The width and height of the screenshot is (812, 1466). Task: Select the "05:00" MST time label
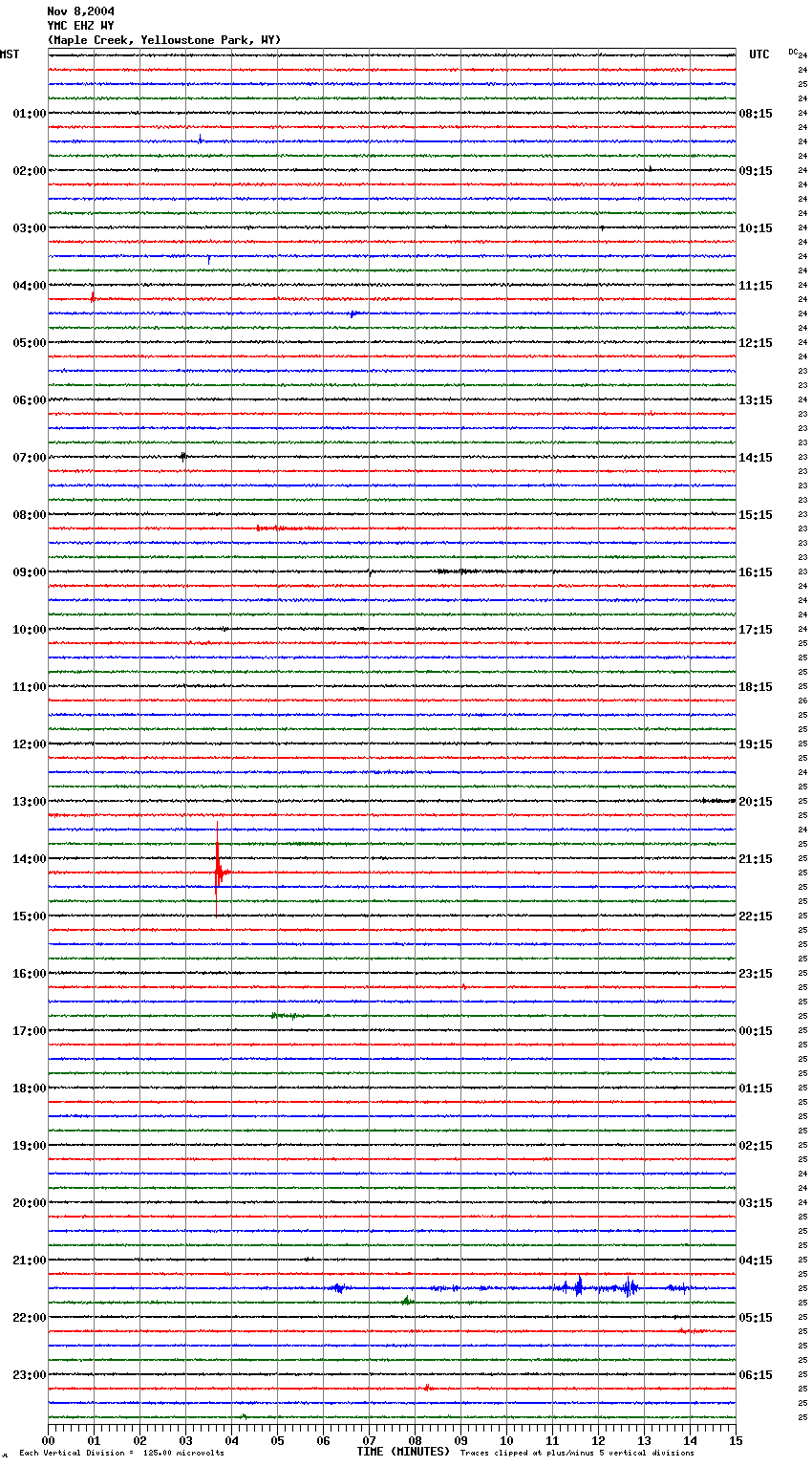30,343
